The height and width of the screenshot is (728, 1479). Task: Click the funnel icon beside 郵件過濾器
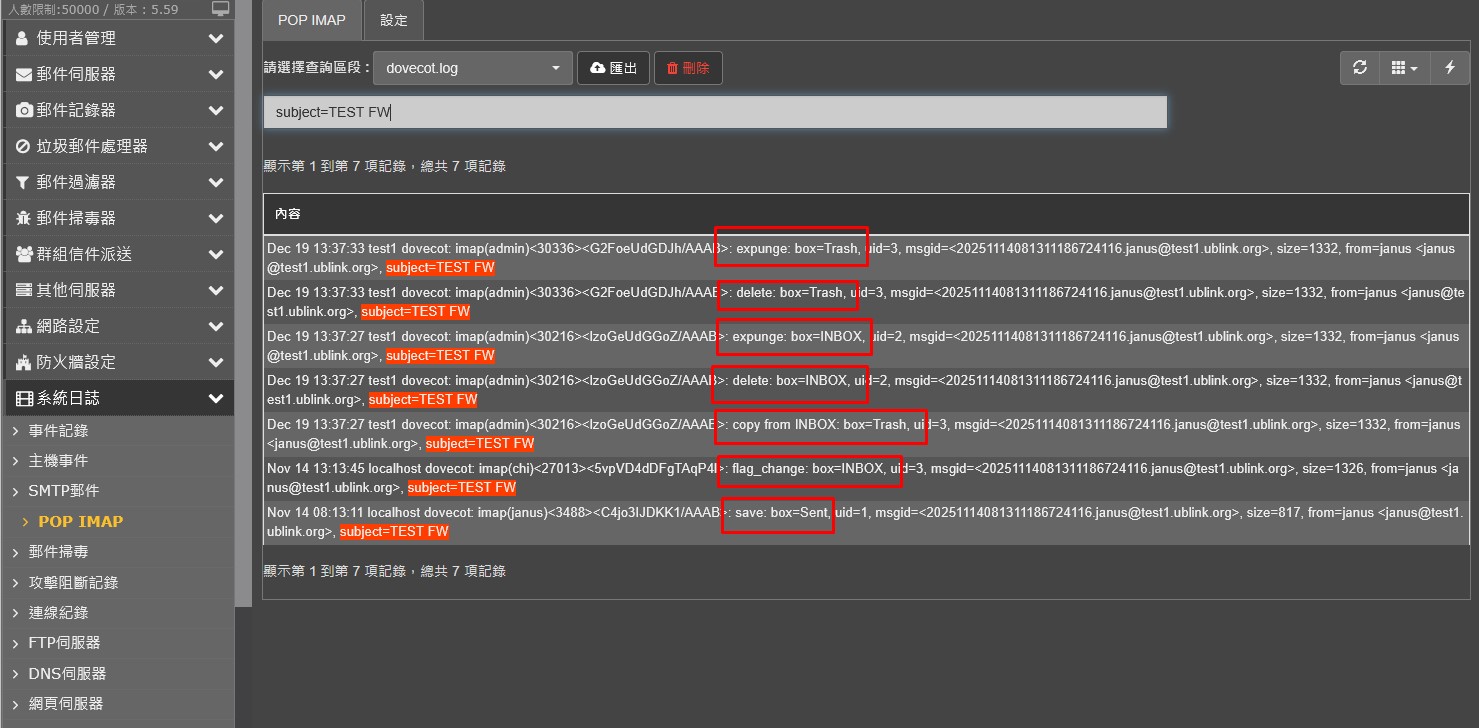click(x=23, y=182)
